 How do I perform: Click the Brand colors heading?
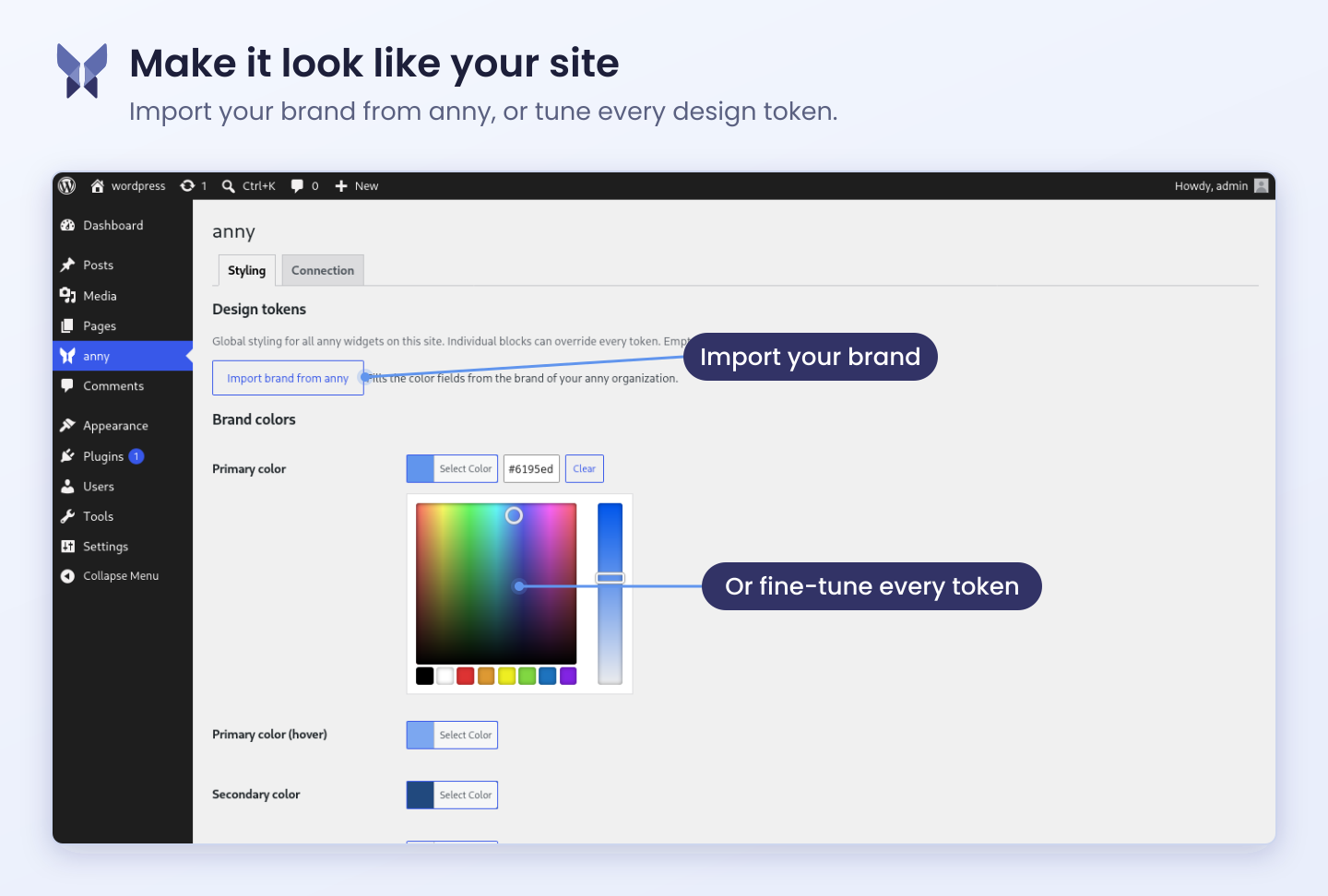[x=254, y=419]
